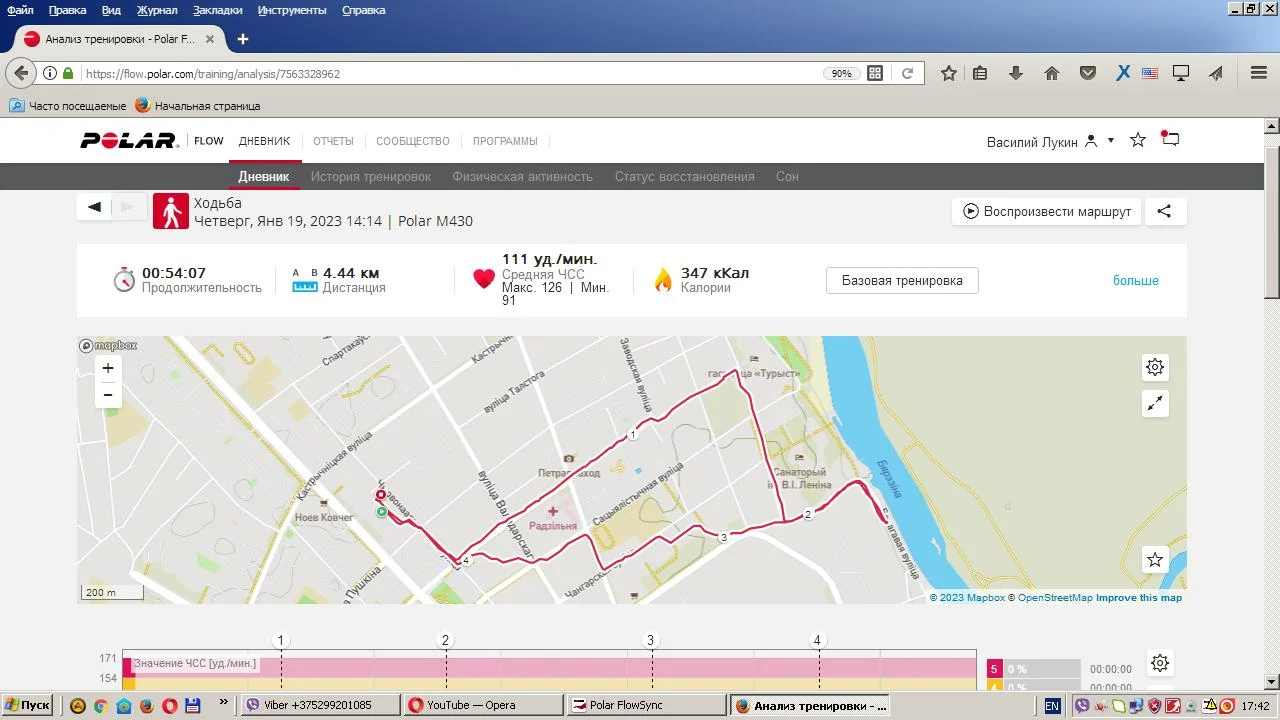Open a new browser tab
The width and height of the screenshot is (1280, 720).
point(242,39)
